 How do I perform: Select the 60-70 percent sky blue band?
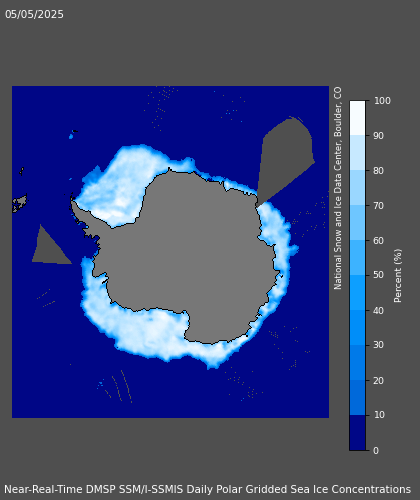357,223
